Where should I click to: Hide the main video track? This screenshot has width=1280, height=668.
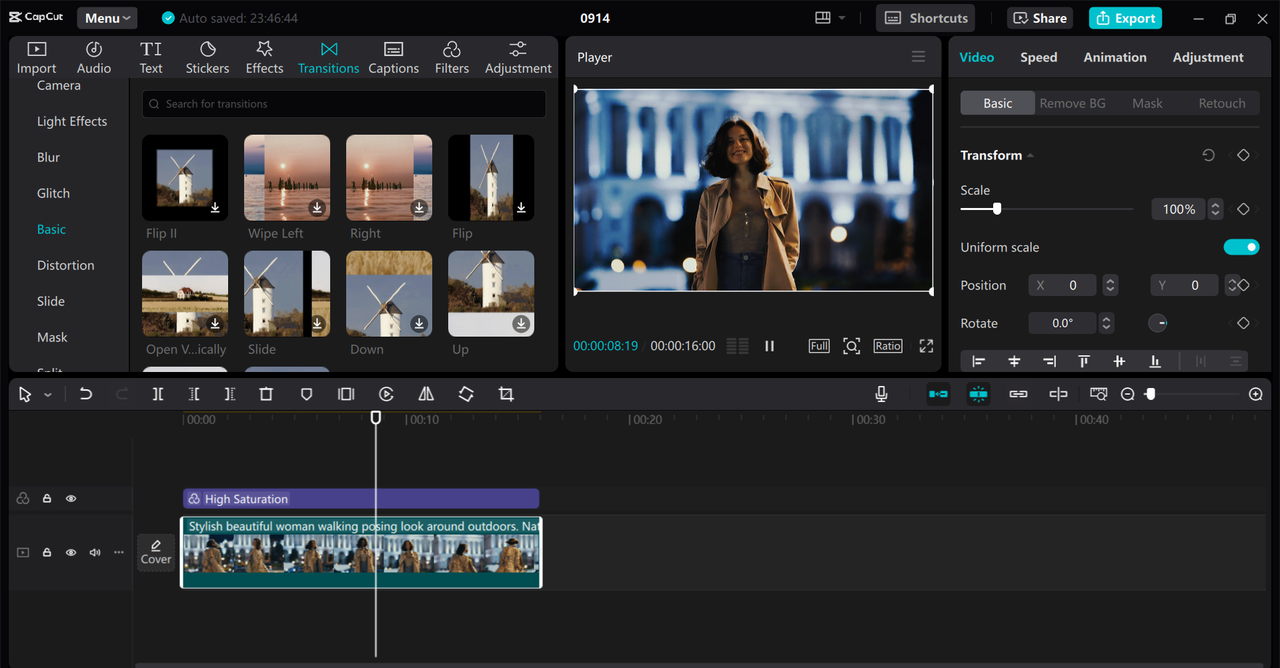(71, 552)
